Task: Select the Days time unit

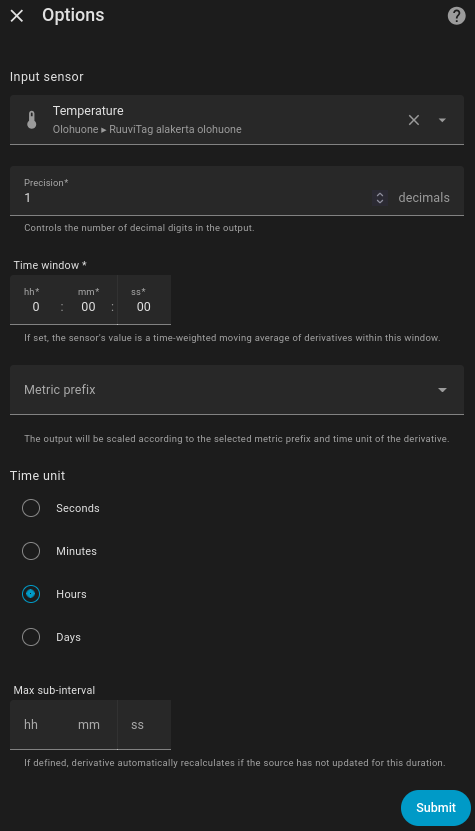Action: point(31,637)
